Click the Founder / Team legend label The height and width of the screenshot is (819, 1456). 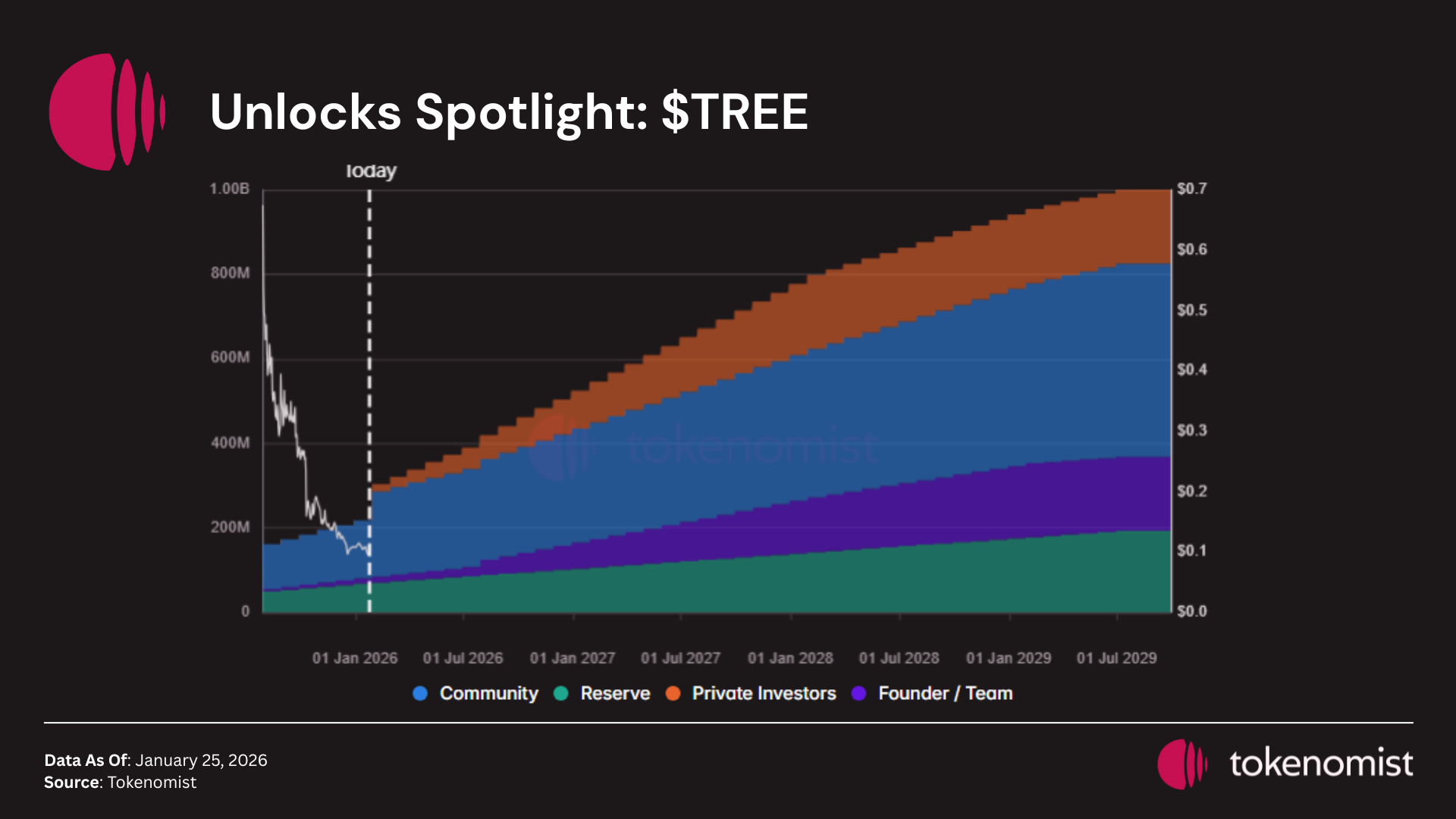[945, 693]
